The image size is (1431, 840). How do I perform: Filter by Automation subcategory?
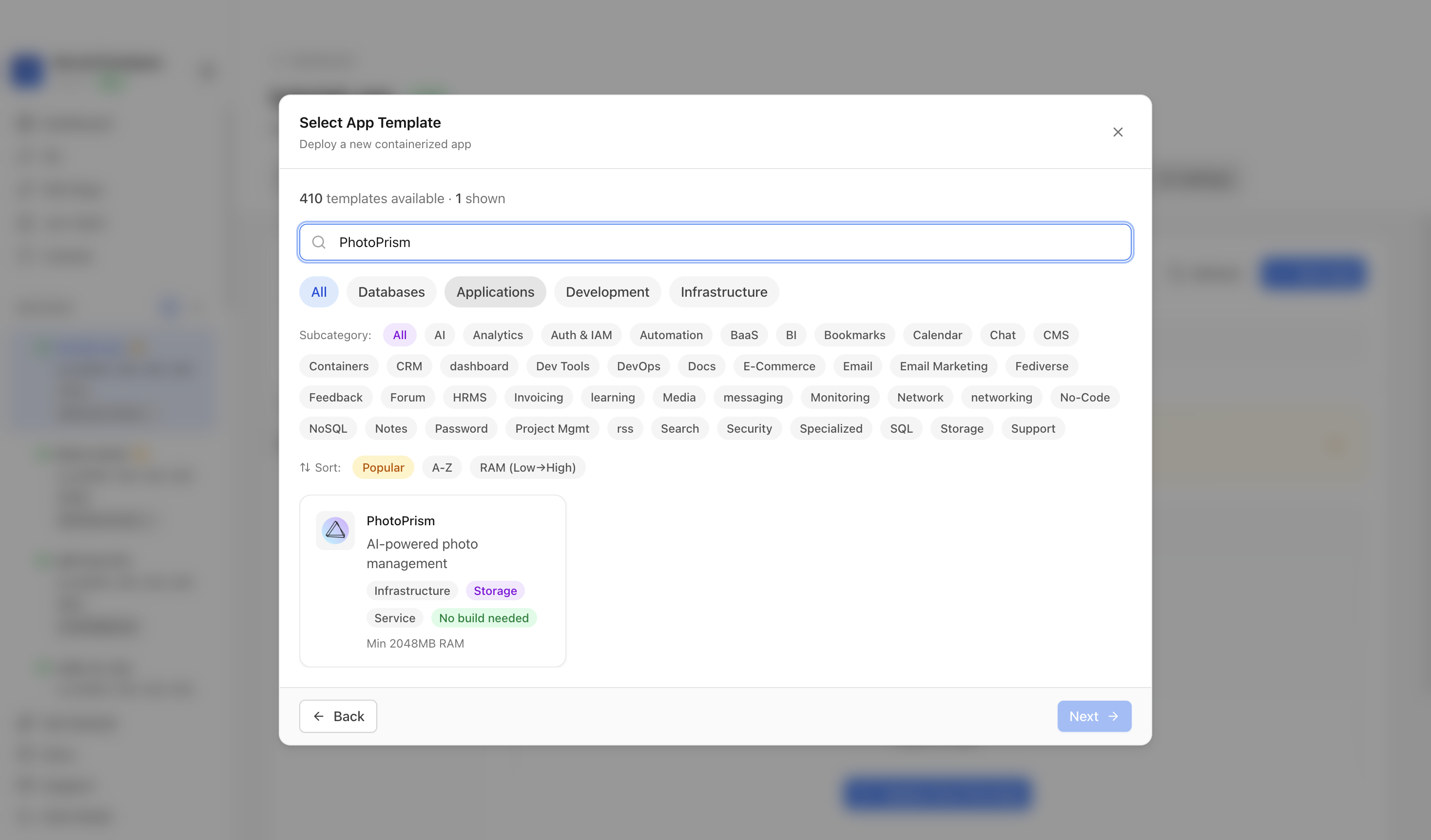point(671,335)
